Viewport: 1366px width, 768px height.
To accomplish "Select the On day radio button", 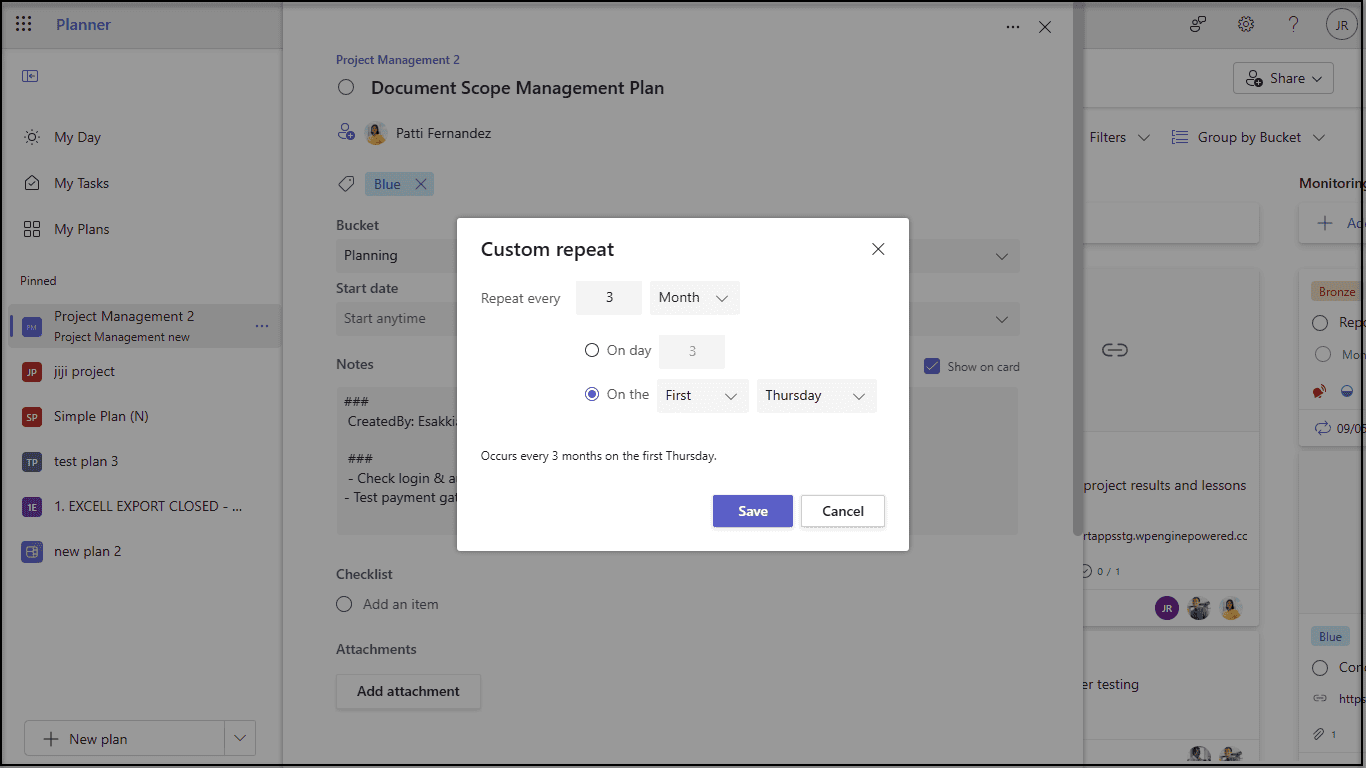I will (x=592, y=351).
